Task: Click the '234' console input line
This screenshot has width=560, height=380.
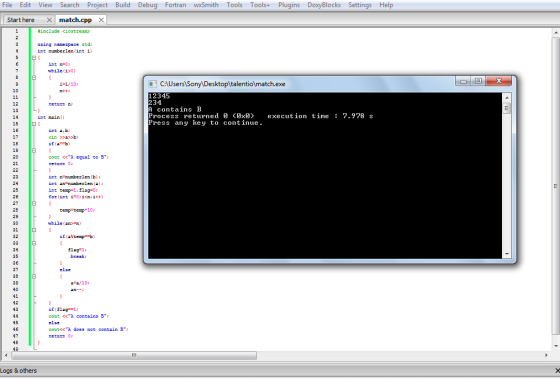Action: (x=155, y=102)
